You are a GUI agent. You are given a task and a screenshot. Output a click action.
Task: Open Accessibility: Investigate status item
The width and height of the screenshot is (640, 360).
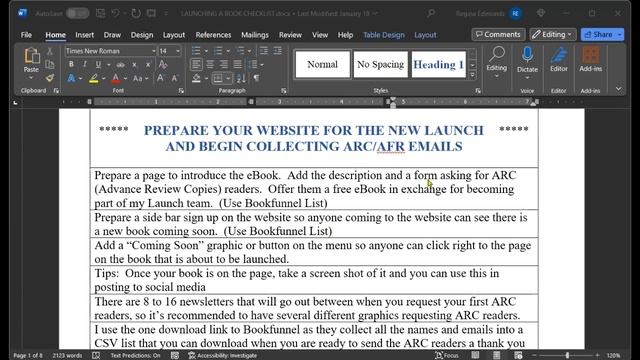(222, 356)
